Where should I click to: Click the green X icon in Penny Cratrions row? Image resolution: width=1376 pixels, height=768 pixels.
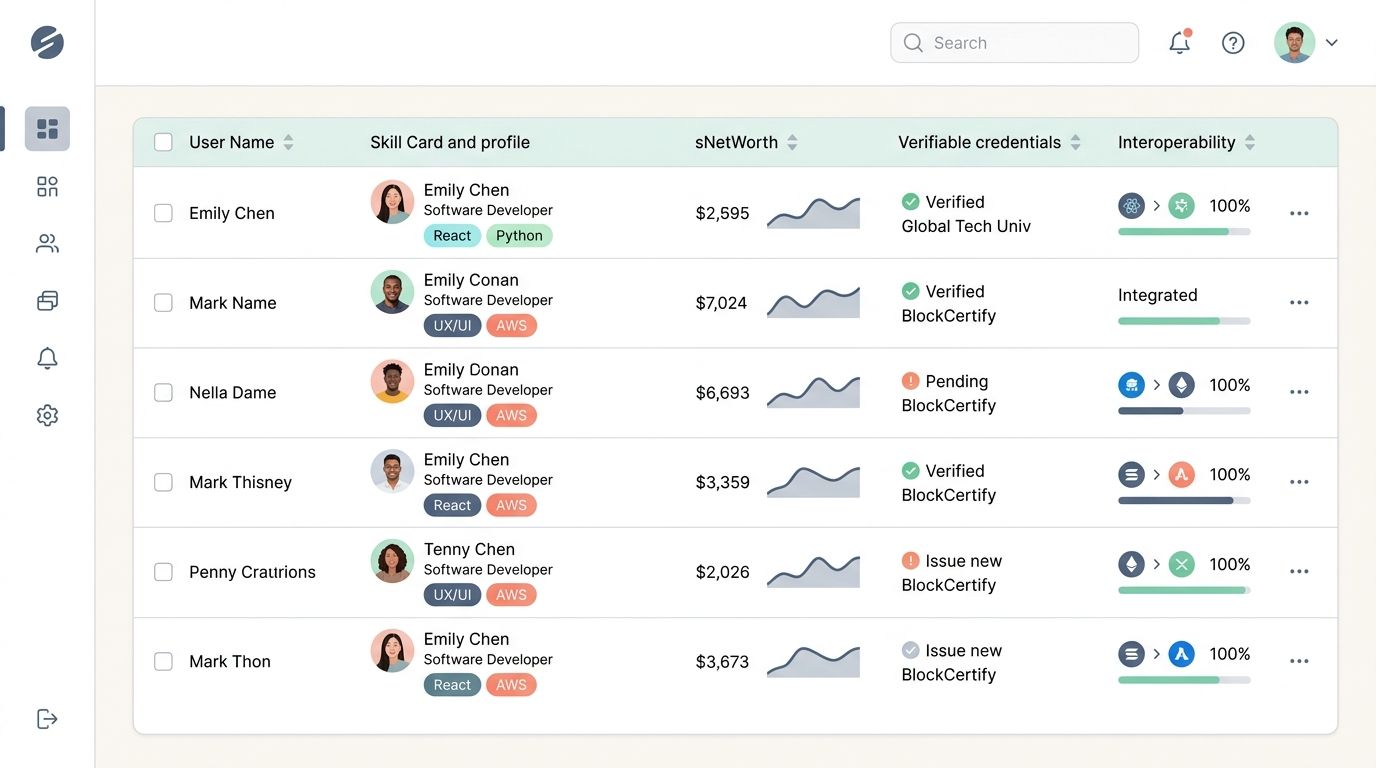pyautogui.click(x=1182, y=565)
